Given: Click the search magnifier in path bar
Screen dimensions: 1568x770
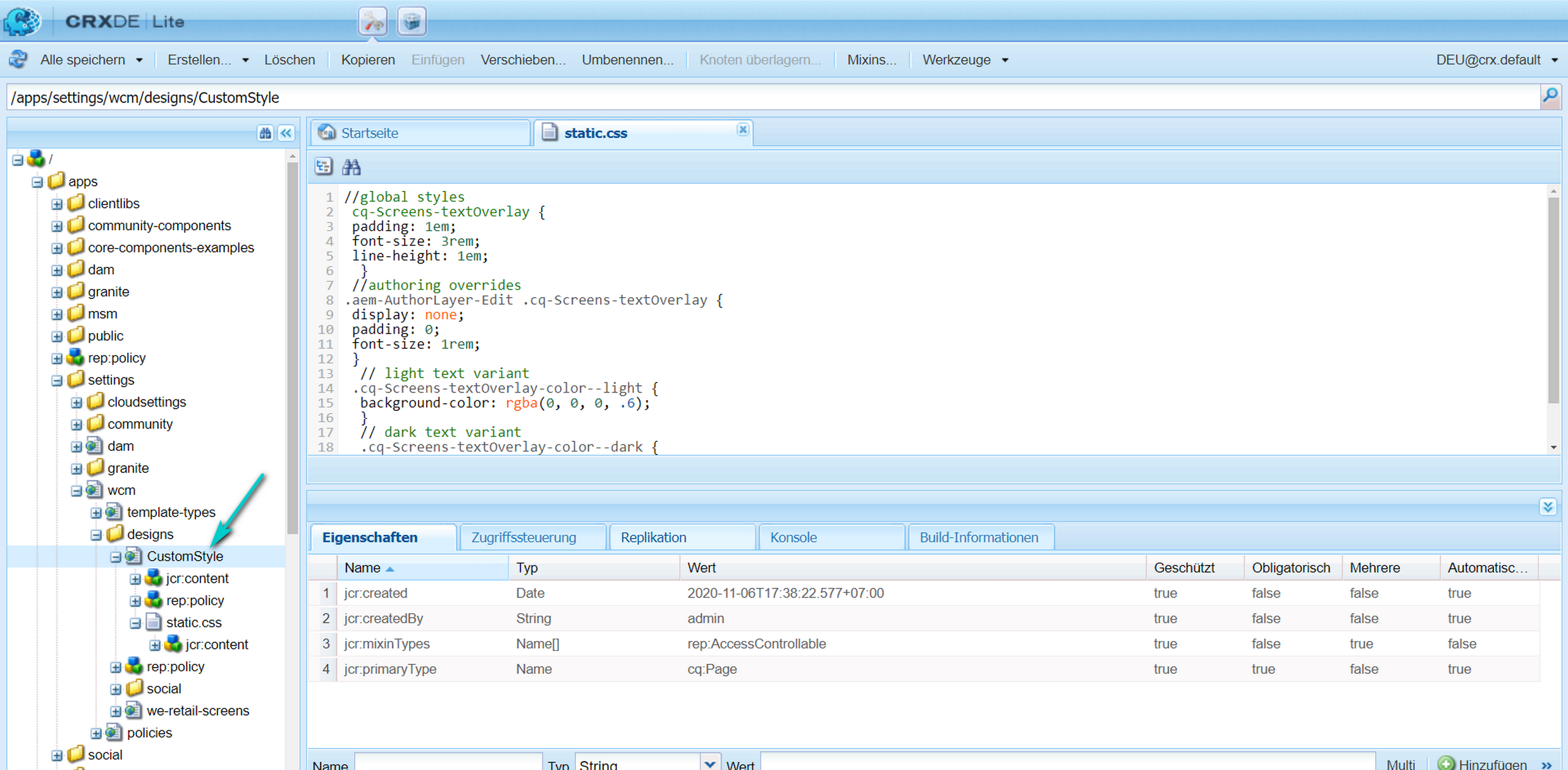Looking at the screenshot, I should point(1550,97).
